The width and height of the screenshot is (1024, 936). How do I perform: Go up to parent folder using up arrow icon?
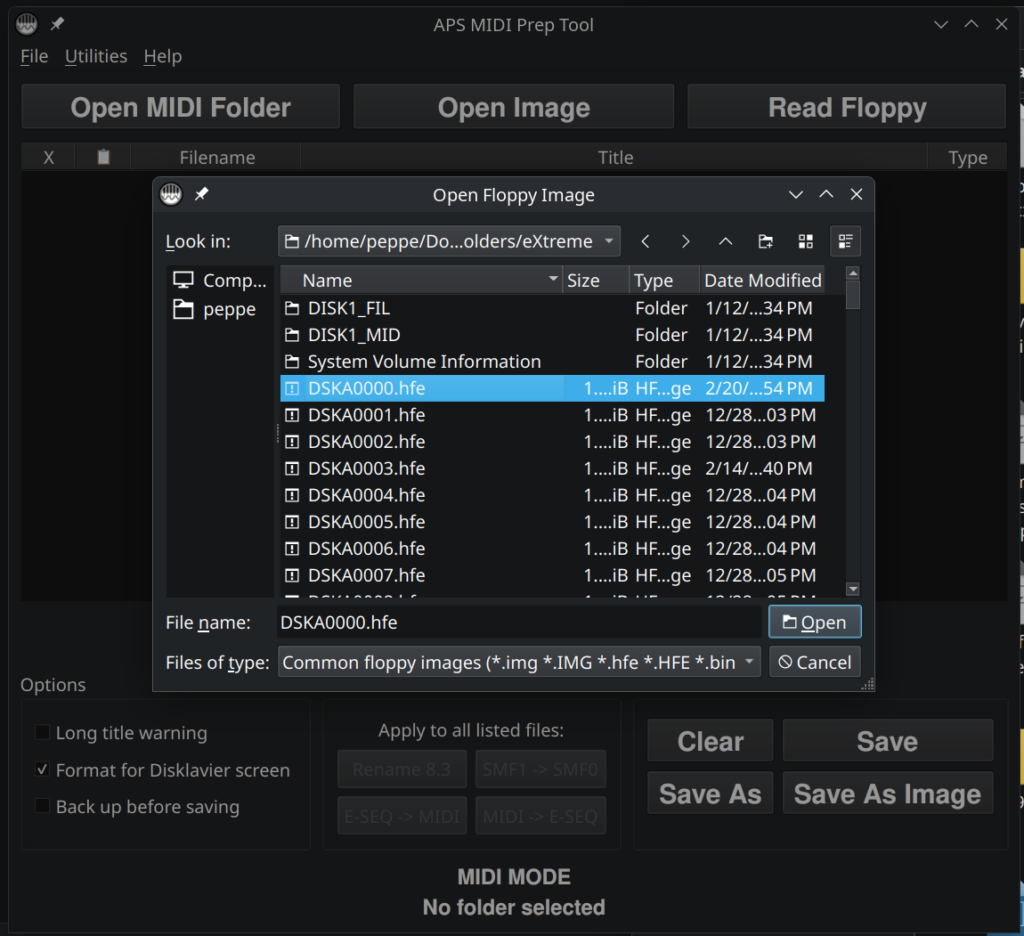point(725,241)
